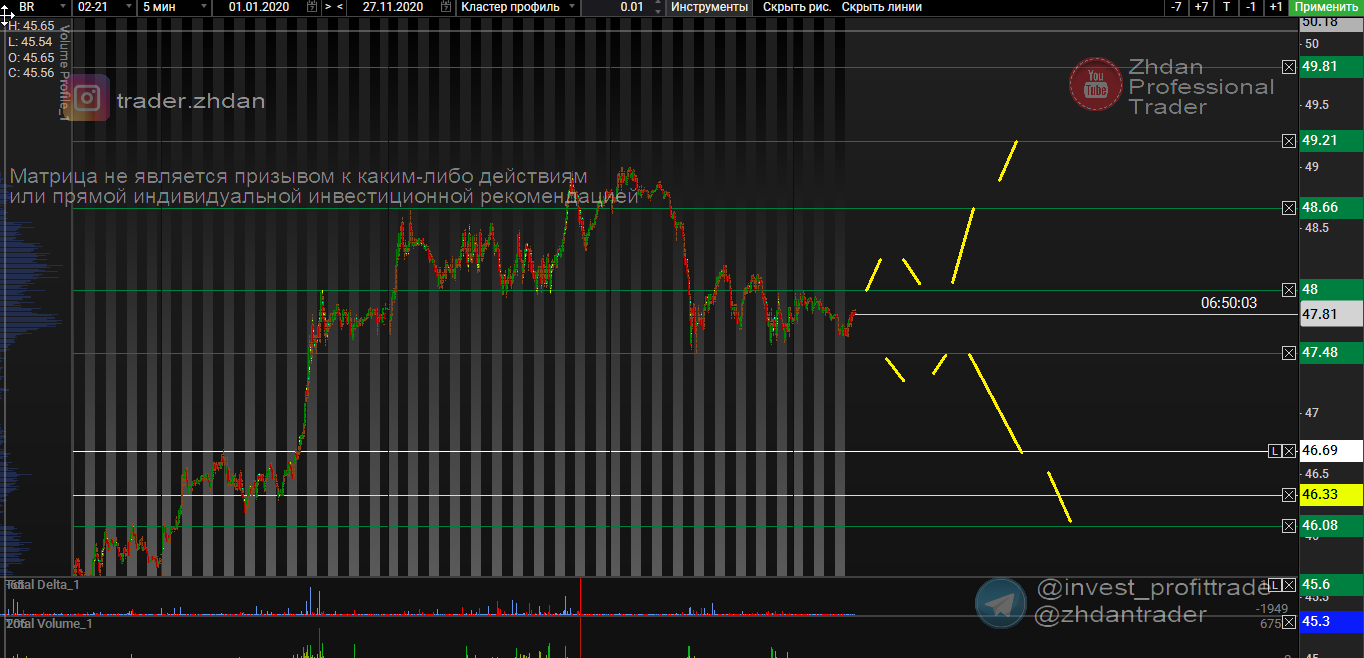Remove the 46.69 level line via X

[1289, 452]
